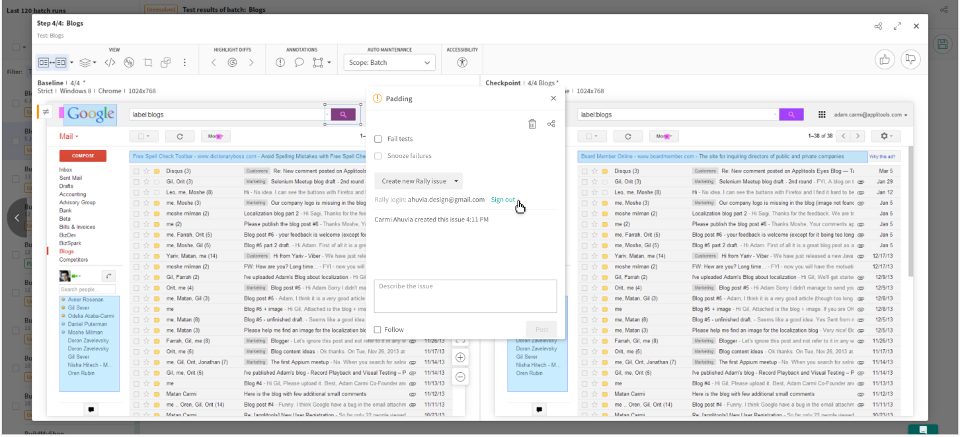Go to previous highlighted diff
Image resolution: width=960 pixels, height=437 pixels.
214,62
